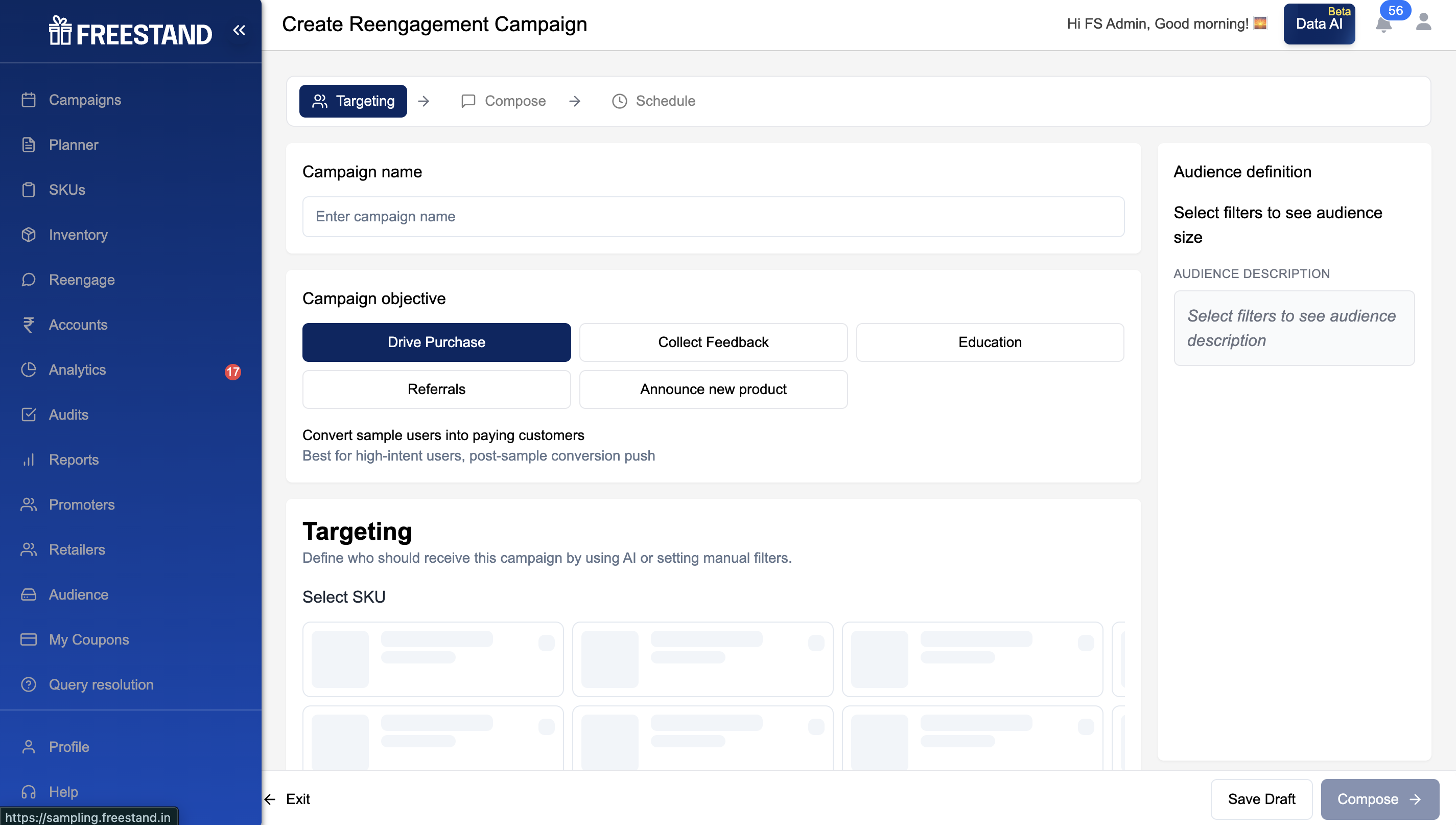Choose the Referrals objective option
Viewport: 1456px width, 825px height.
(436, 389)
